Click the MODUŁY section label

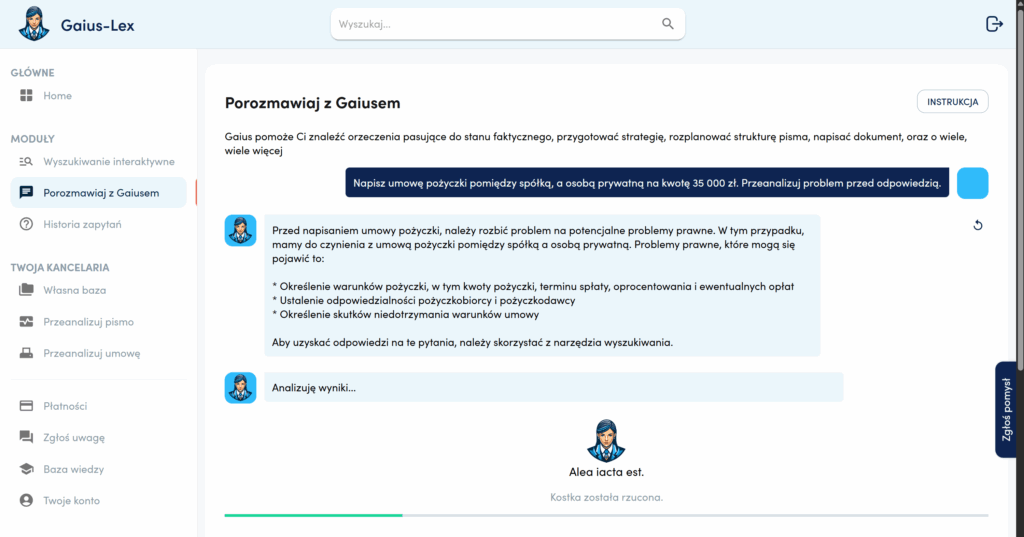(x=32, y=138)
